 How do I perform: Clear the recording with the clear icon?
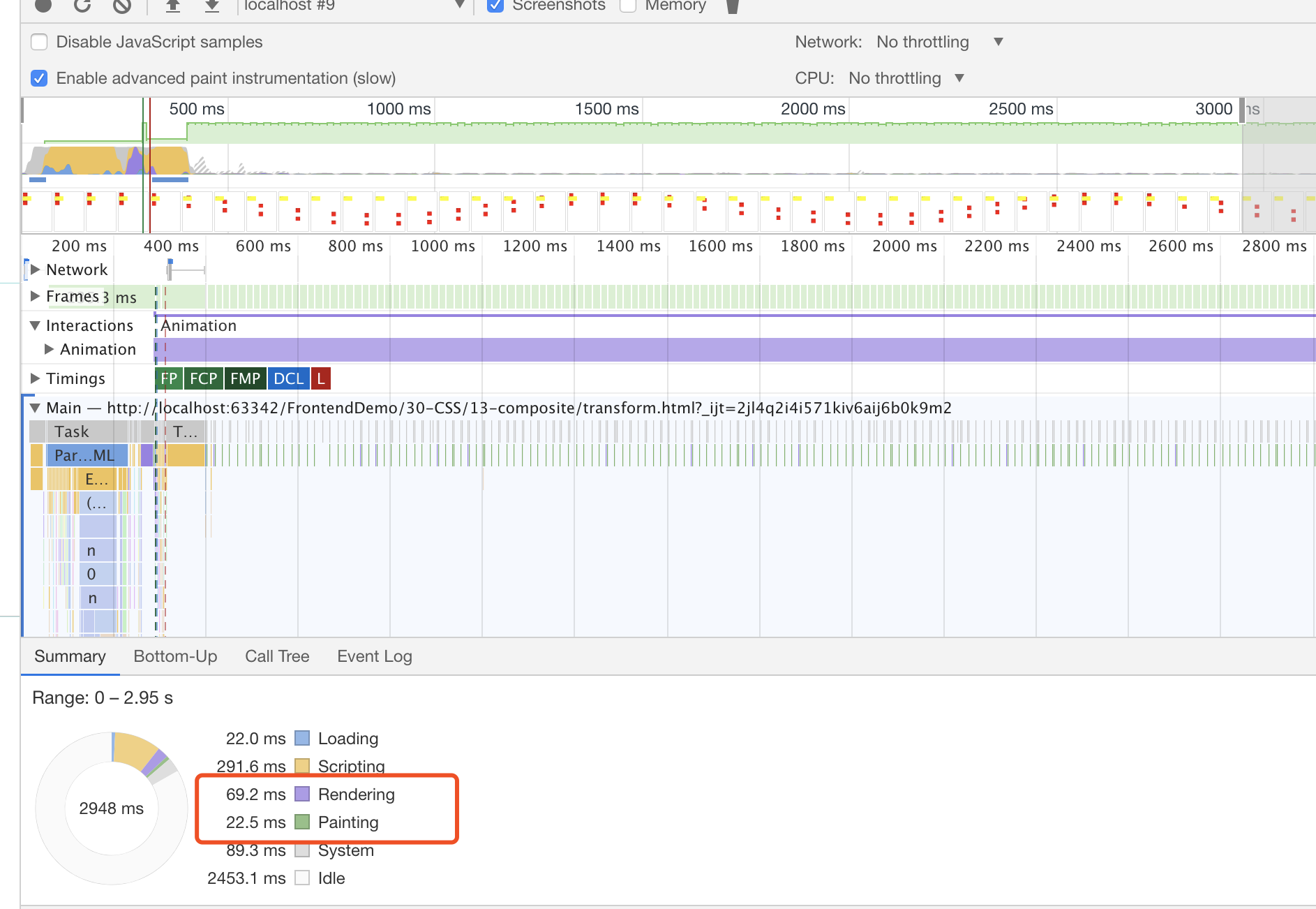click(122, 5)
